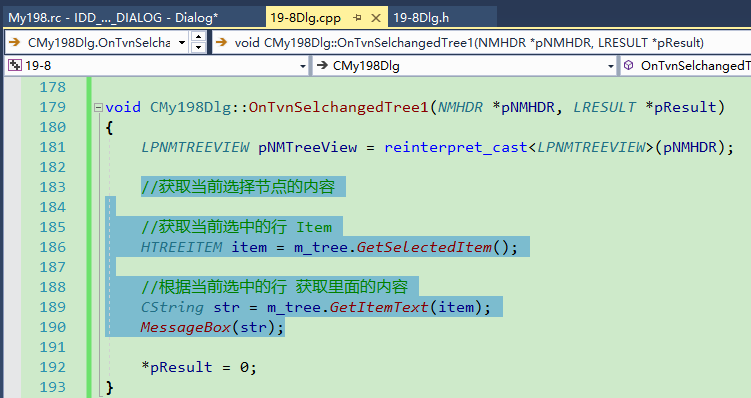751x398 pixels.
Task: Click the stepper down arrow beside navigation dropdown
Action: [x=198, y=47]
